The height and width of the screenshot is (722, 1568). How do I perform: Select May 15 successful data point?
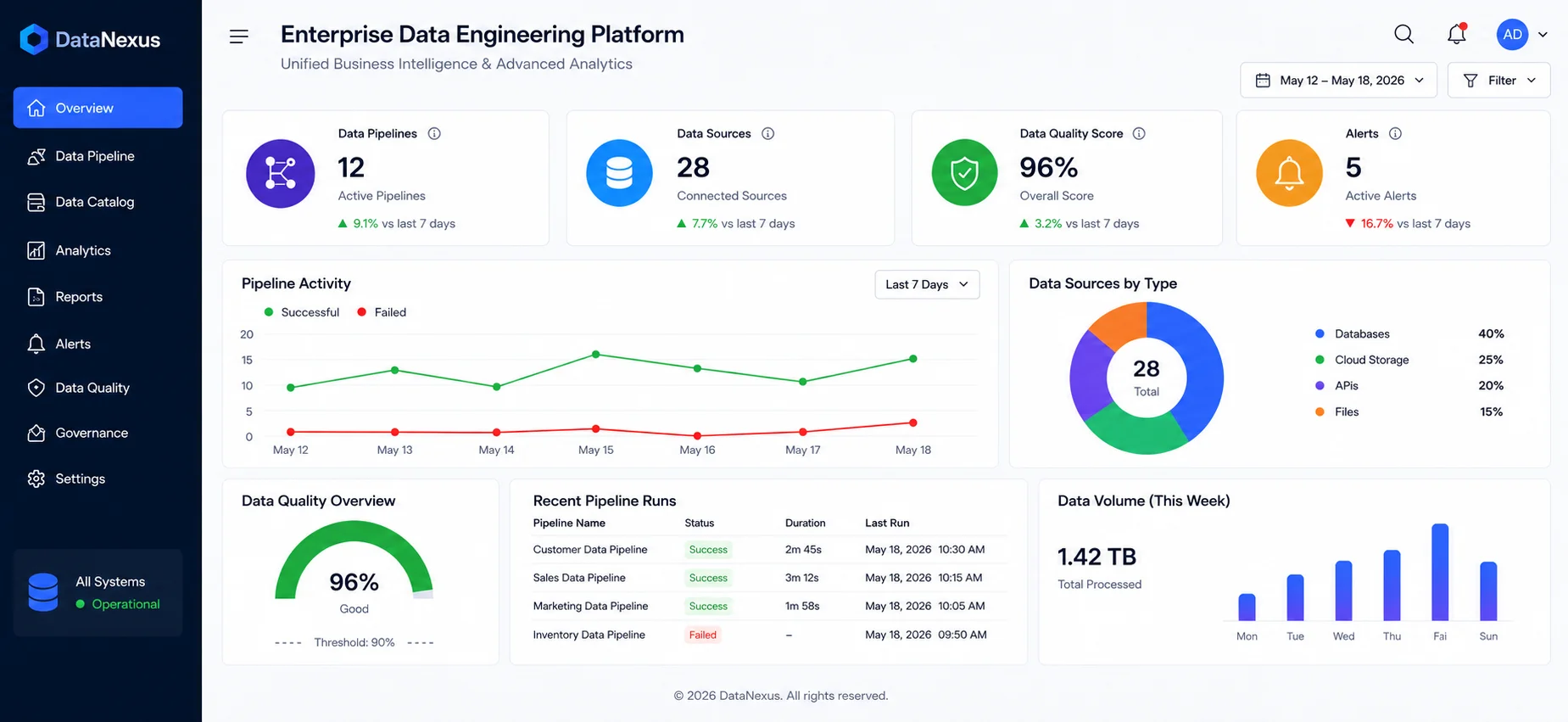pos(596,354)
